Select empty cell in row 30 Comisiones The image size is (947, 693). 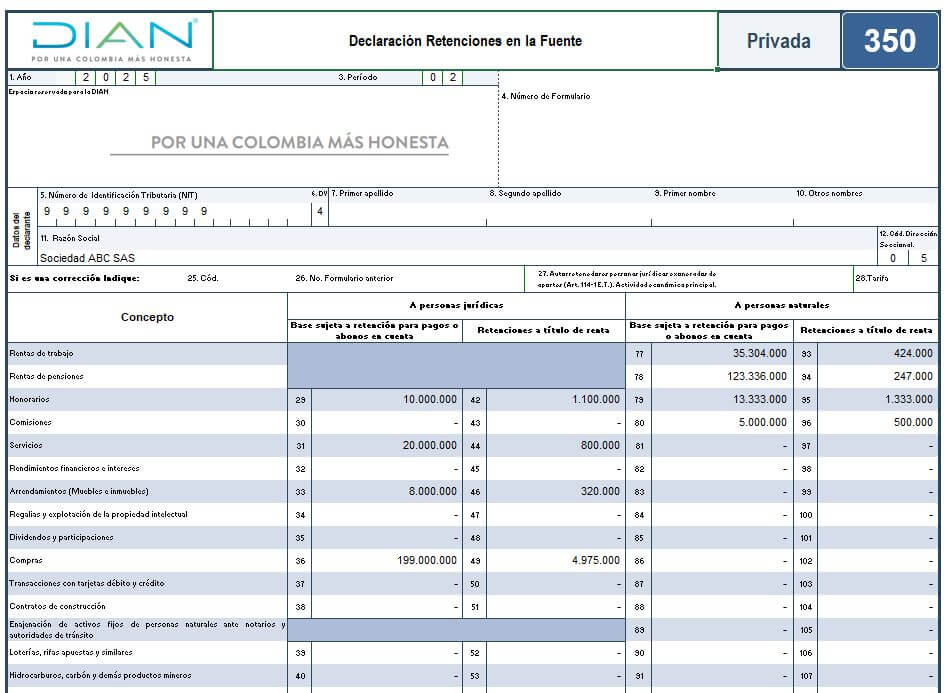387,422
